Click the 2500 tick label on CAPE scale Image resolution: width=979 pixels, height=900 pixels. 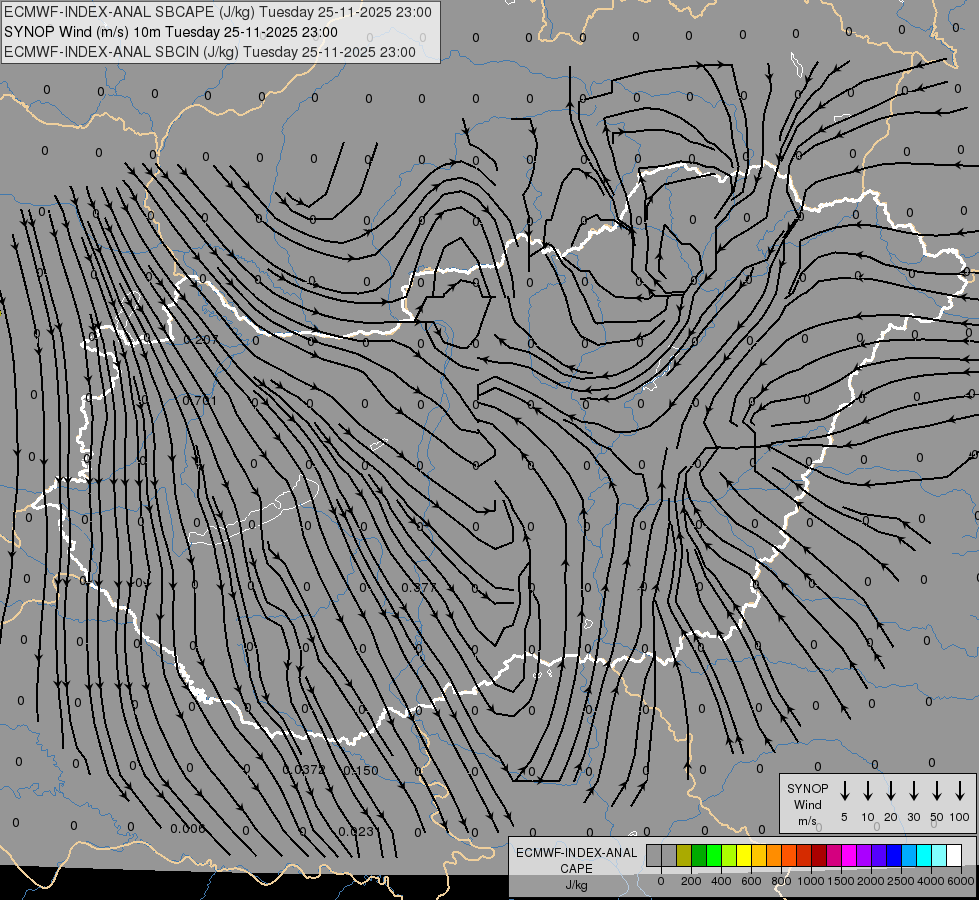[900, 881]
